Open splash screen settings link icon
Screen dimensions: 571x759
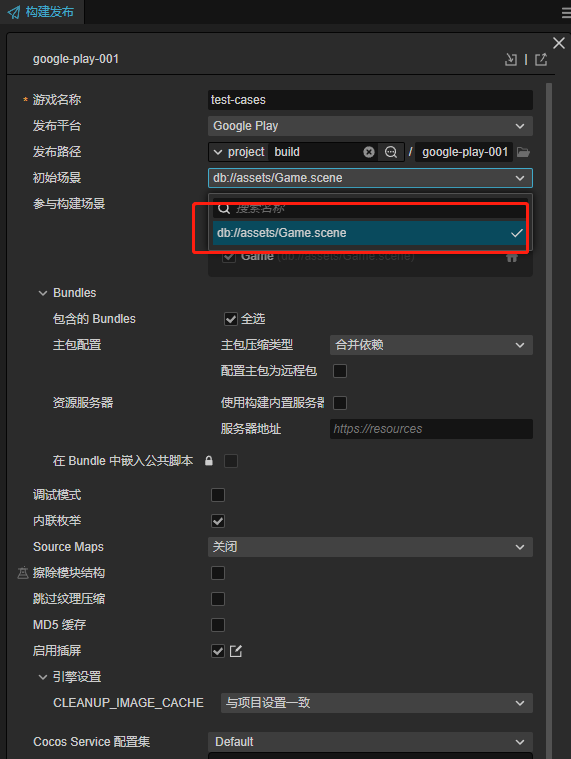pyautogui.click(x=236, y=651)
